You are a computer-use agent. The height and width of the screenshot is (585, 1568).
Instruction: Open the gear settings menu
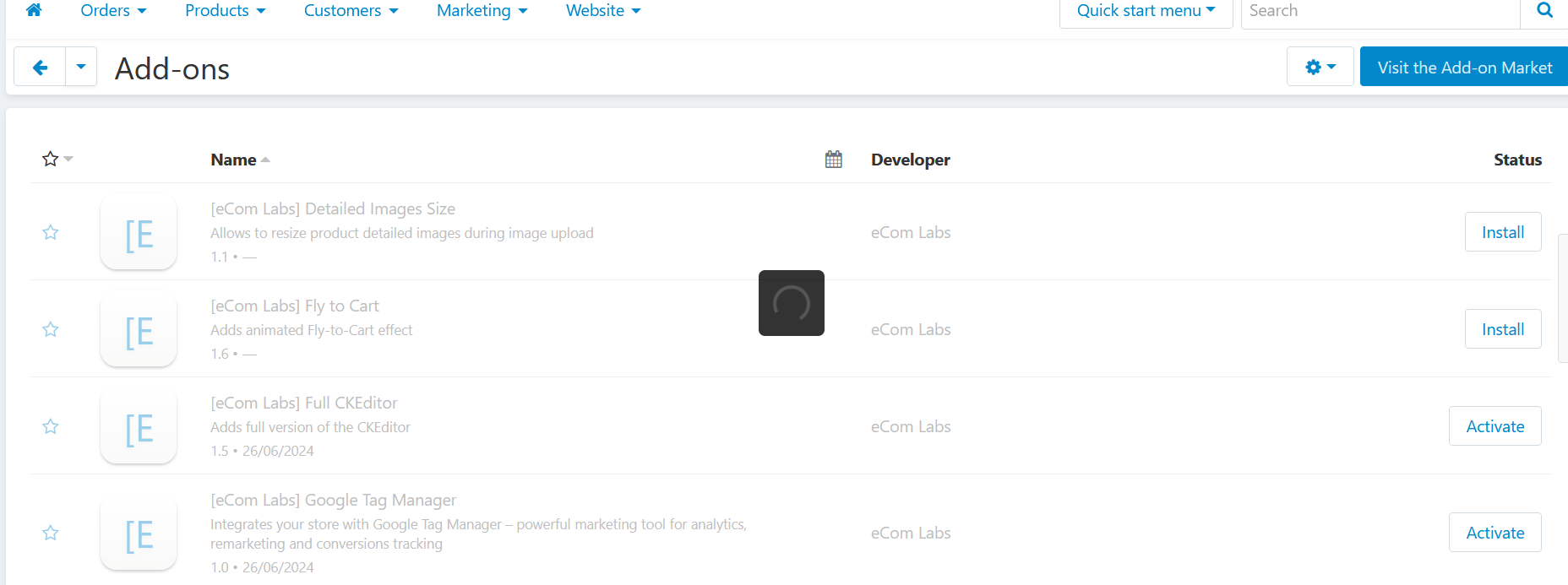click(x=1320, y=68)
